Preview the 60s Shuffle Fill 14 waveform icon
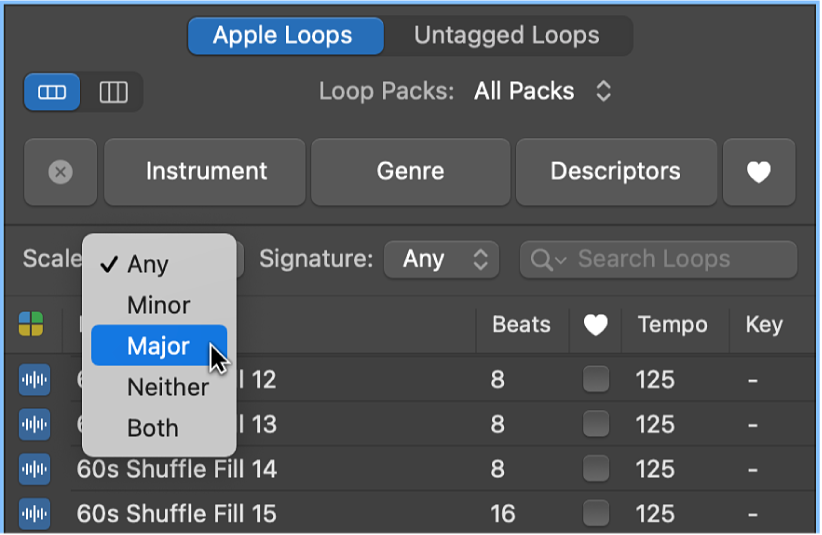Image resolution: width=822 pixels, height=535 pixels. pyautogui.click(x=34, y=469)
